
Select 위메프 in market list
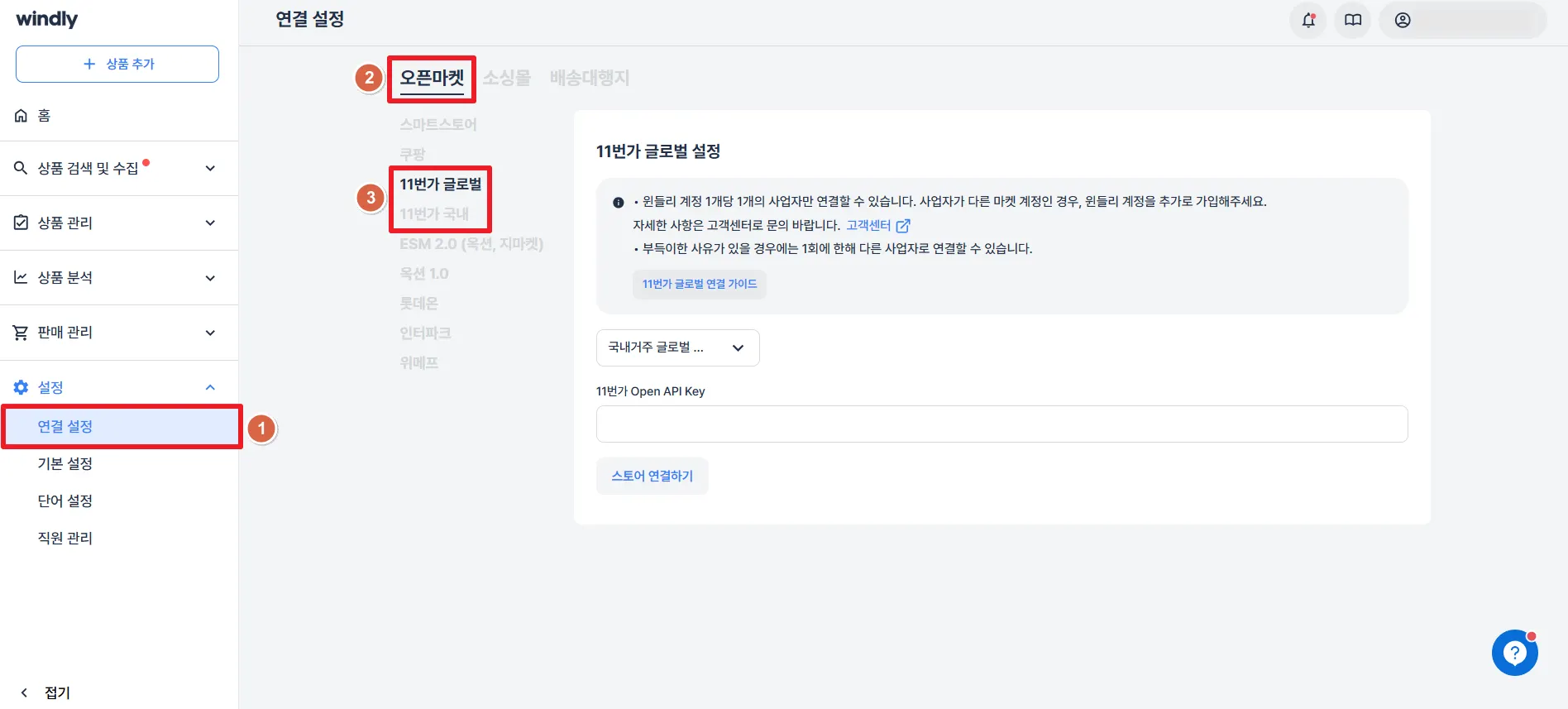[x=419, y=362]
